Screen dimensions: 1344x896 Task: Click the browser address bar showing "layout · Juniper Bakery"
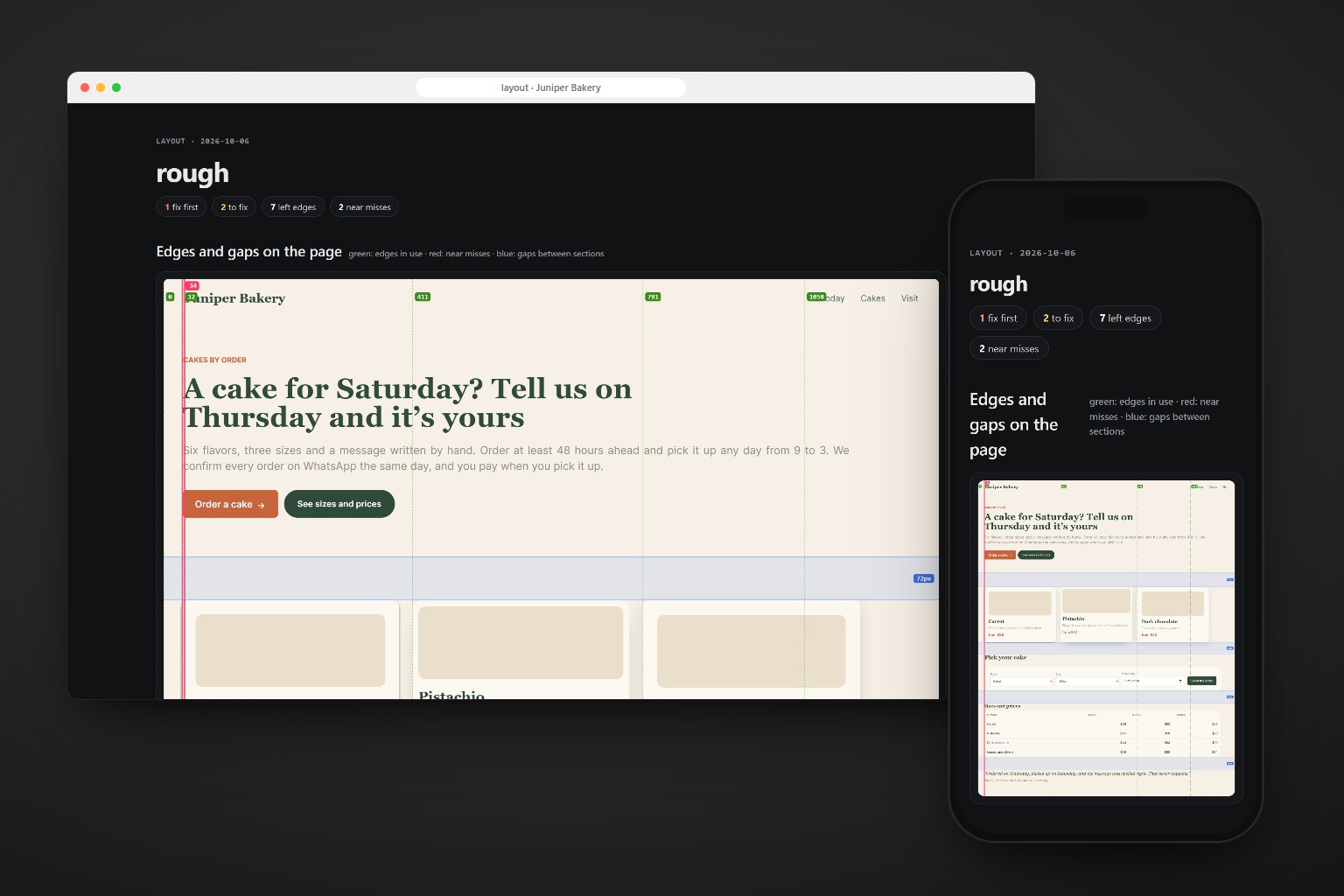pos(550,87)
